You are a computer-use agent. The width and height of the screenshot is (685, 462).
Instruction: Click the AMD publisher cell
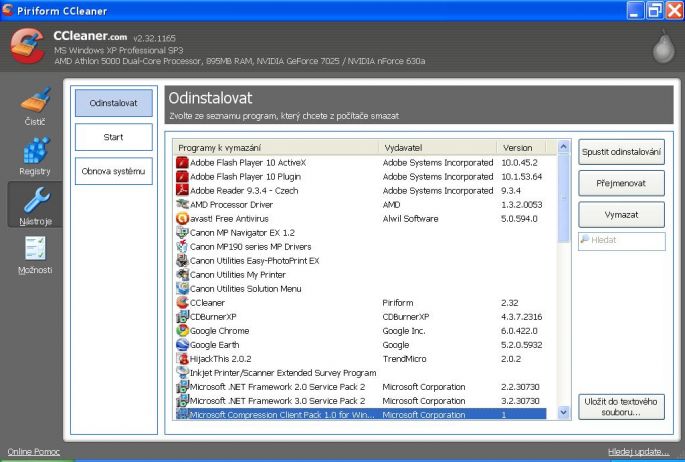tap(391, 204)
